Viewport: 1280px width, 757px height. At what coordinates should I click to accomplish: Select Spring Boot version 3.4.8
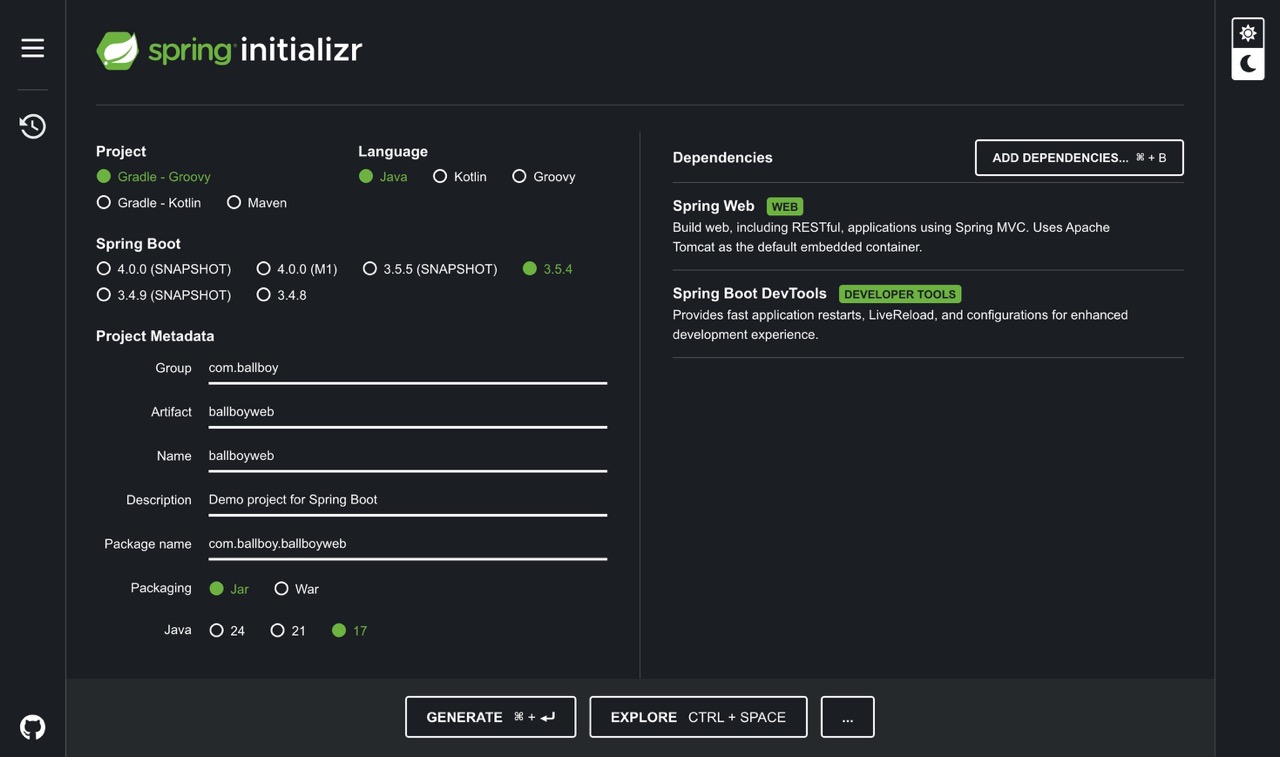pos(264,295)
